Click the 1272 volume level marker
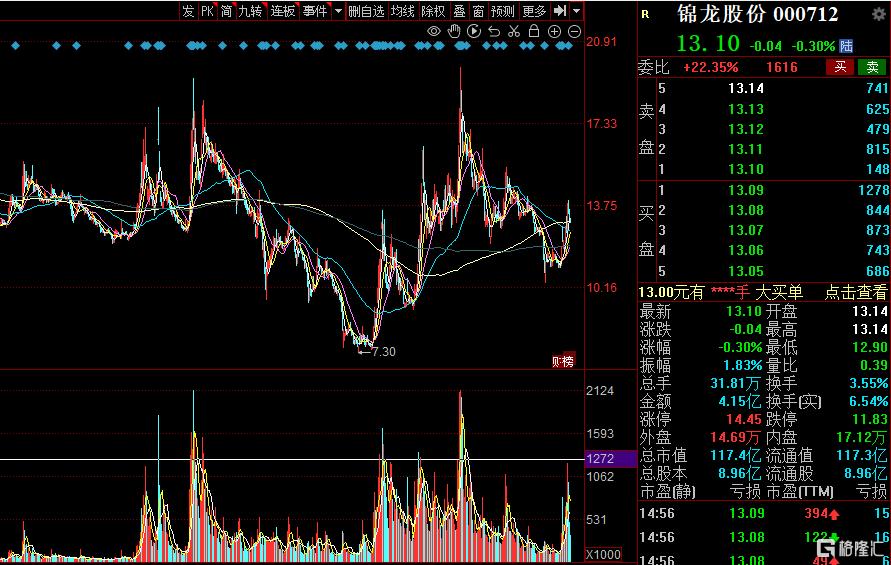 (x=610, y=459)
